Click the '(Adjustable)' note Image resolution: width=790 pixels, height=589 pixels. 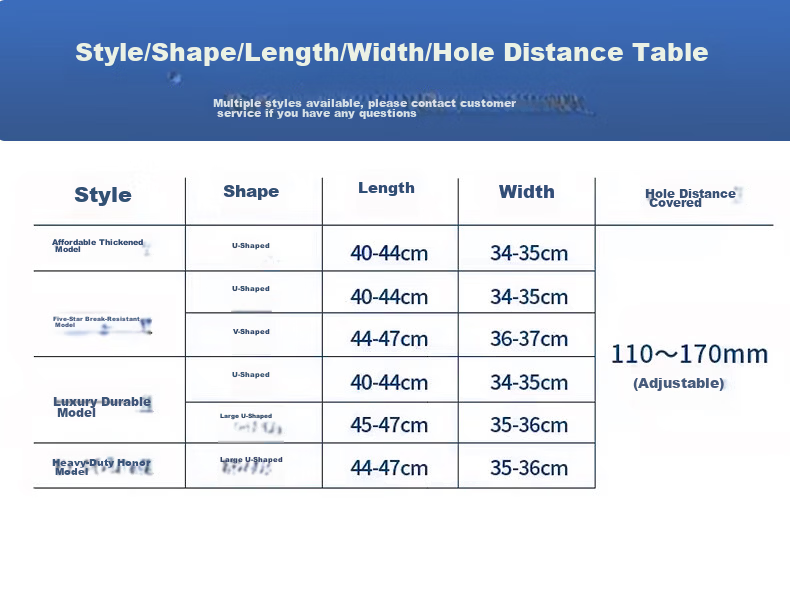coord(679,383)
